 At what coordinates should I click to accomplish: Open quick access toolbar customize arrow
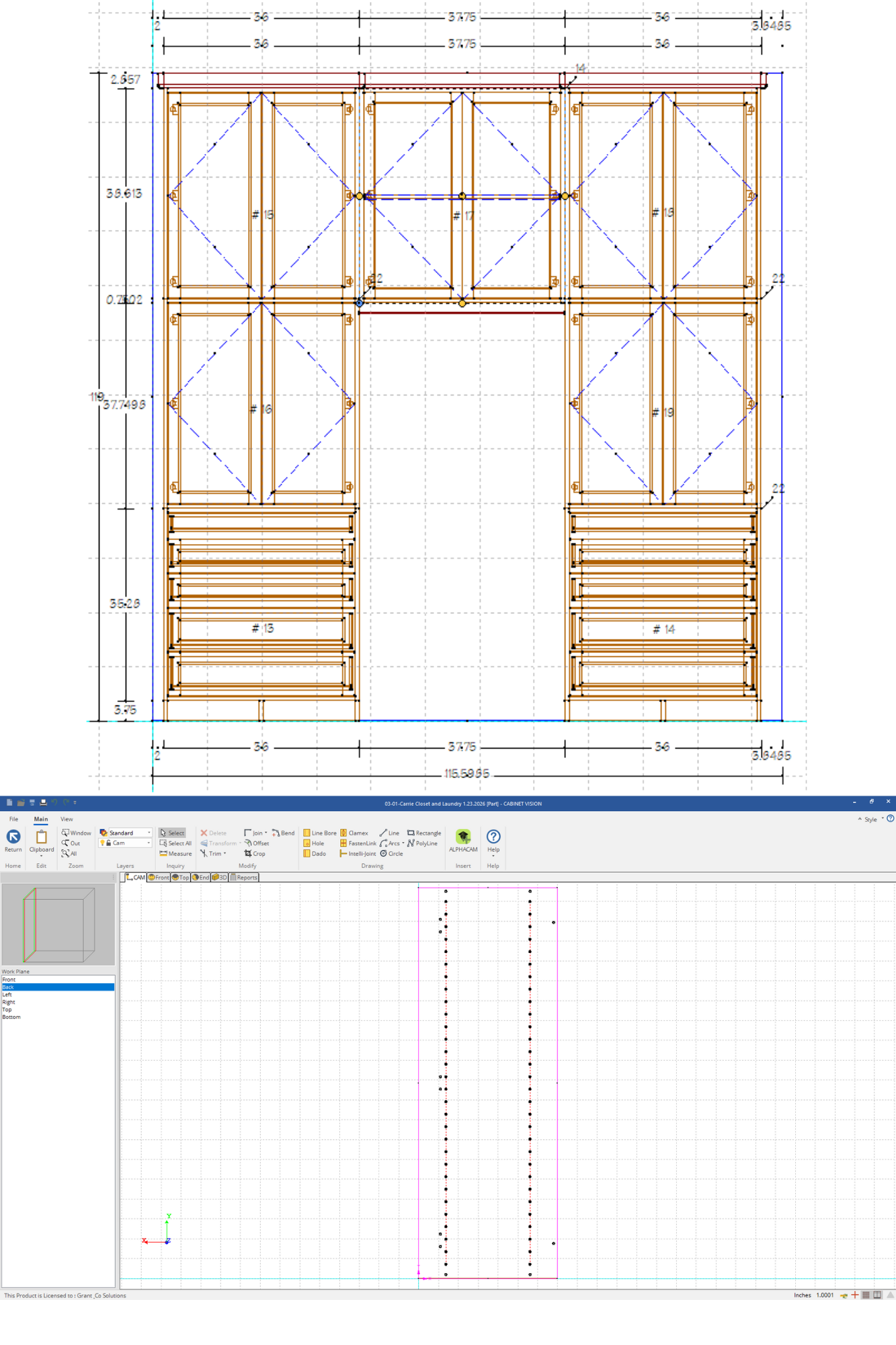click(75, 802)
